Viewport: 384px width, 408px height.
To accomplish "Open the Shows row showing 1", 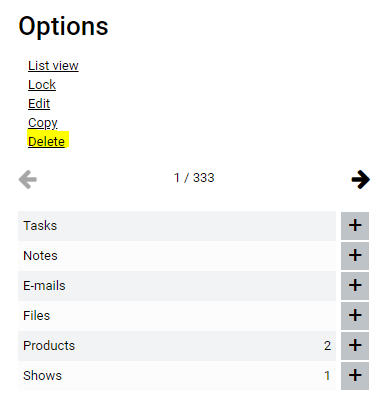I will (x=177, y=376).
